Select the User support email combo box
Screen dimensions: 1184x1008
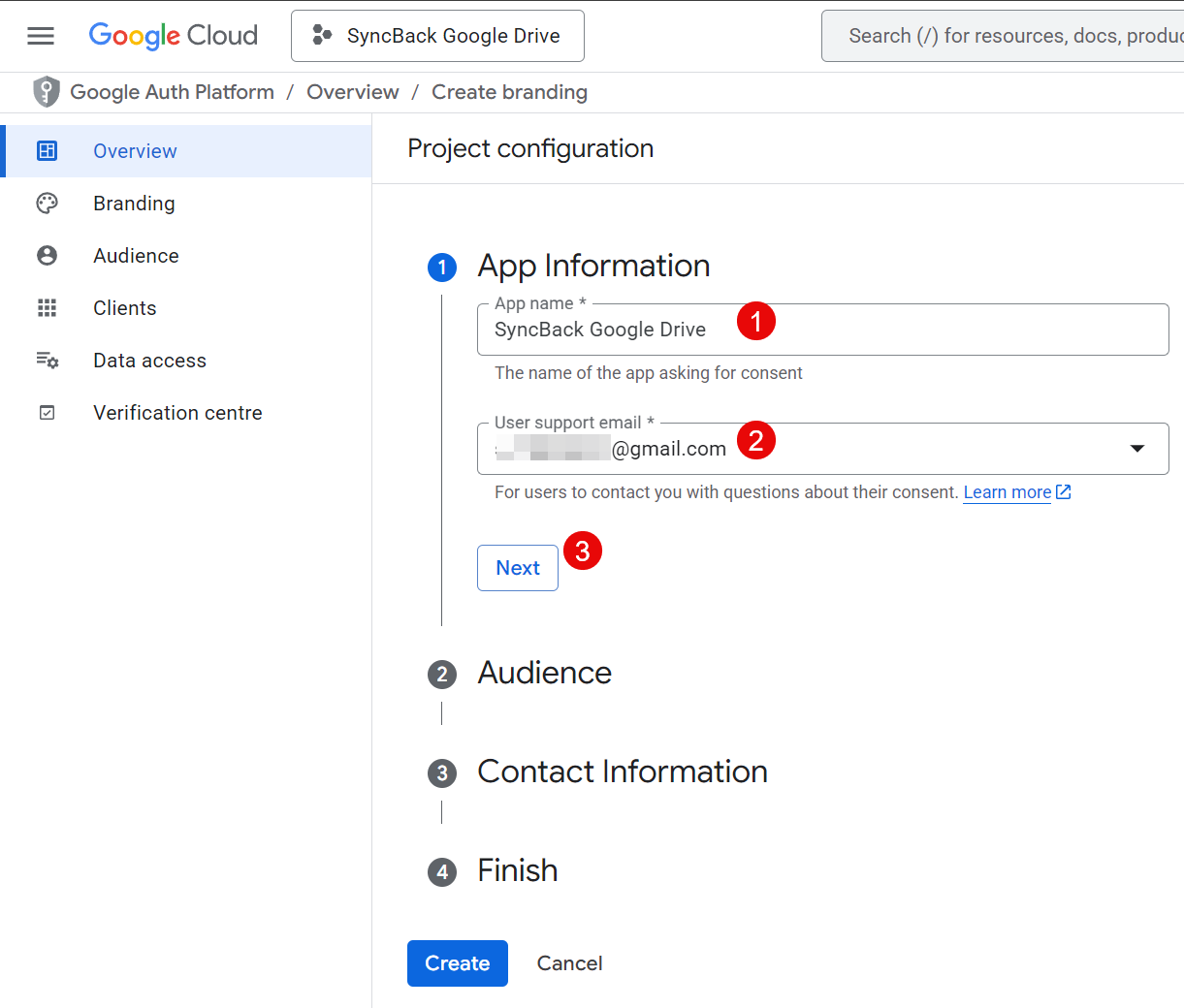point(822,449)
